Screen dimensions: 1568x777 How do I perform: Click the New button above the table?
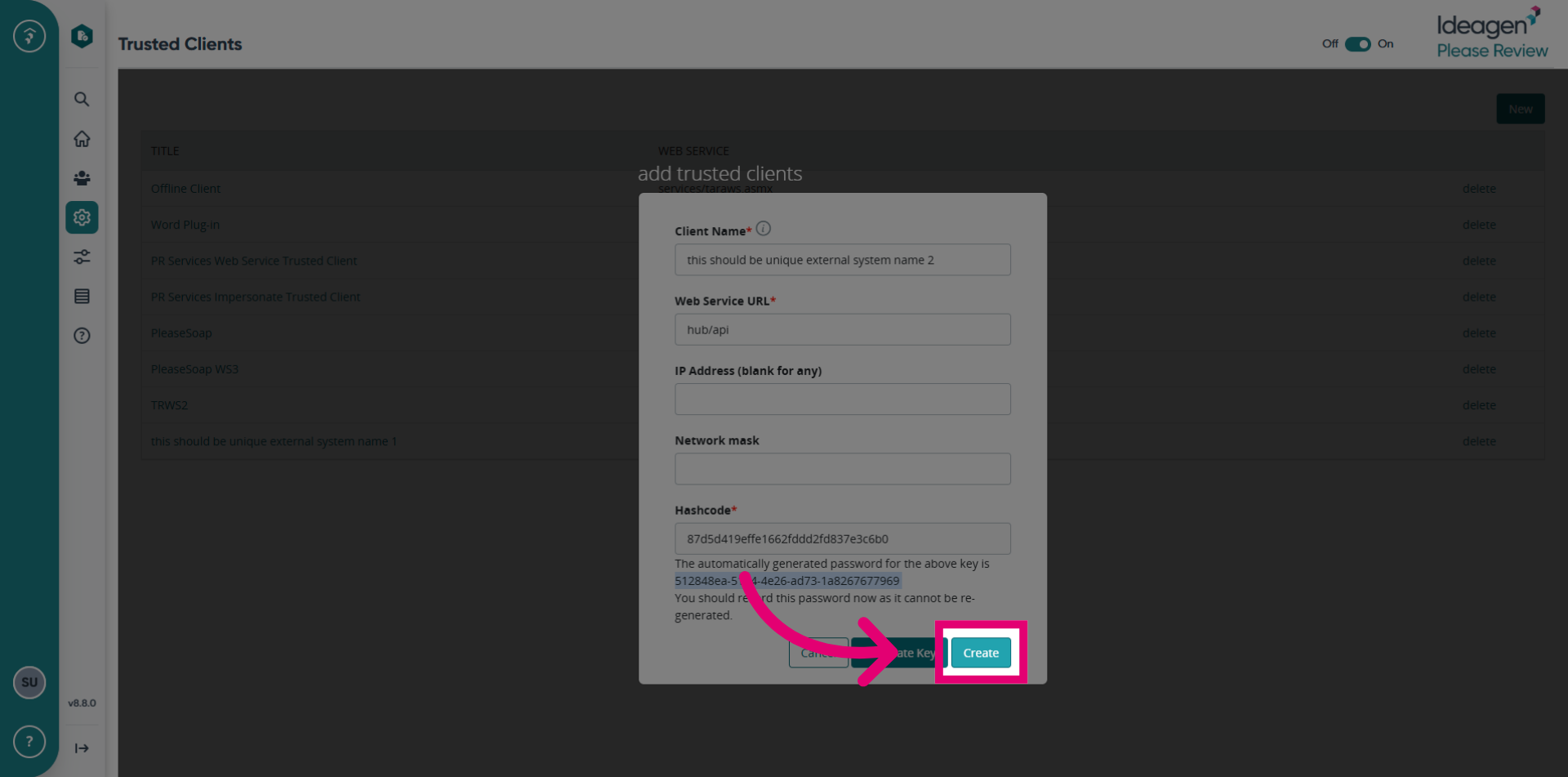(x=1520, y=109)
